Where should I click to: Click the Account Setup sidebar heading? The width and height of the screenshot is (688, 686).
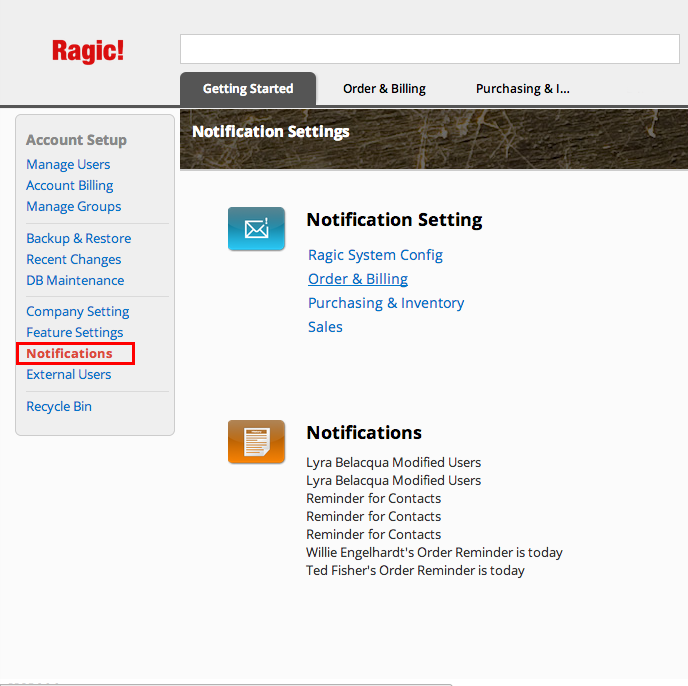tap(76, 140)
